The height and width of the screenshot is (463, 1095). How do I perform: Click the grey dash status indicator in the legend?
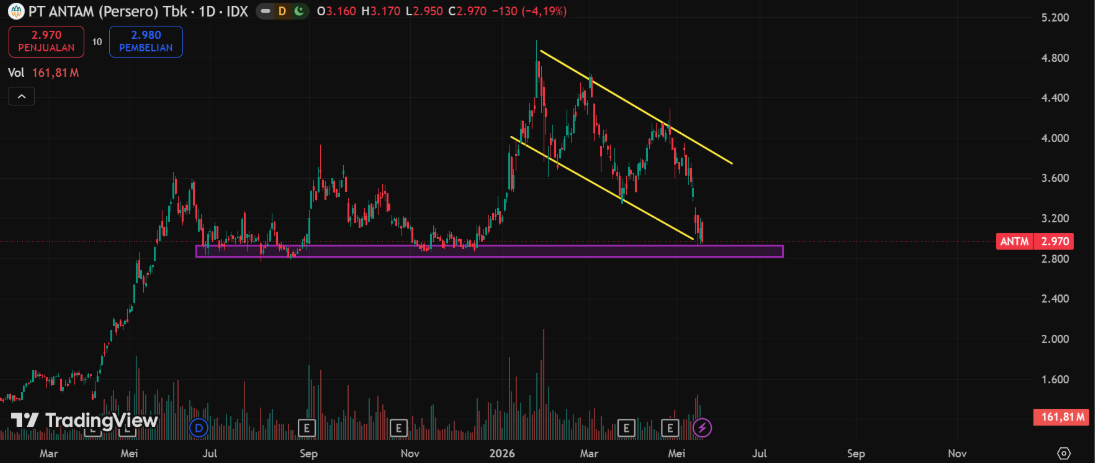tap(265, 11)
